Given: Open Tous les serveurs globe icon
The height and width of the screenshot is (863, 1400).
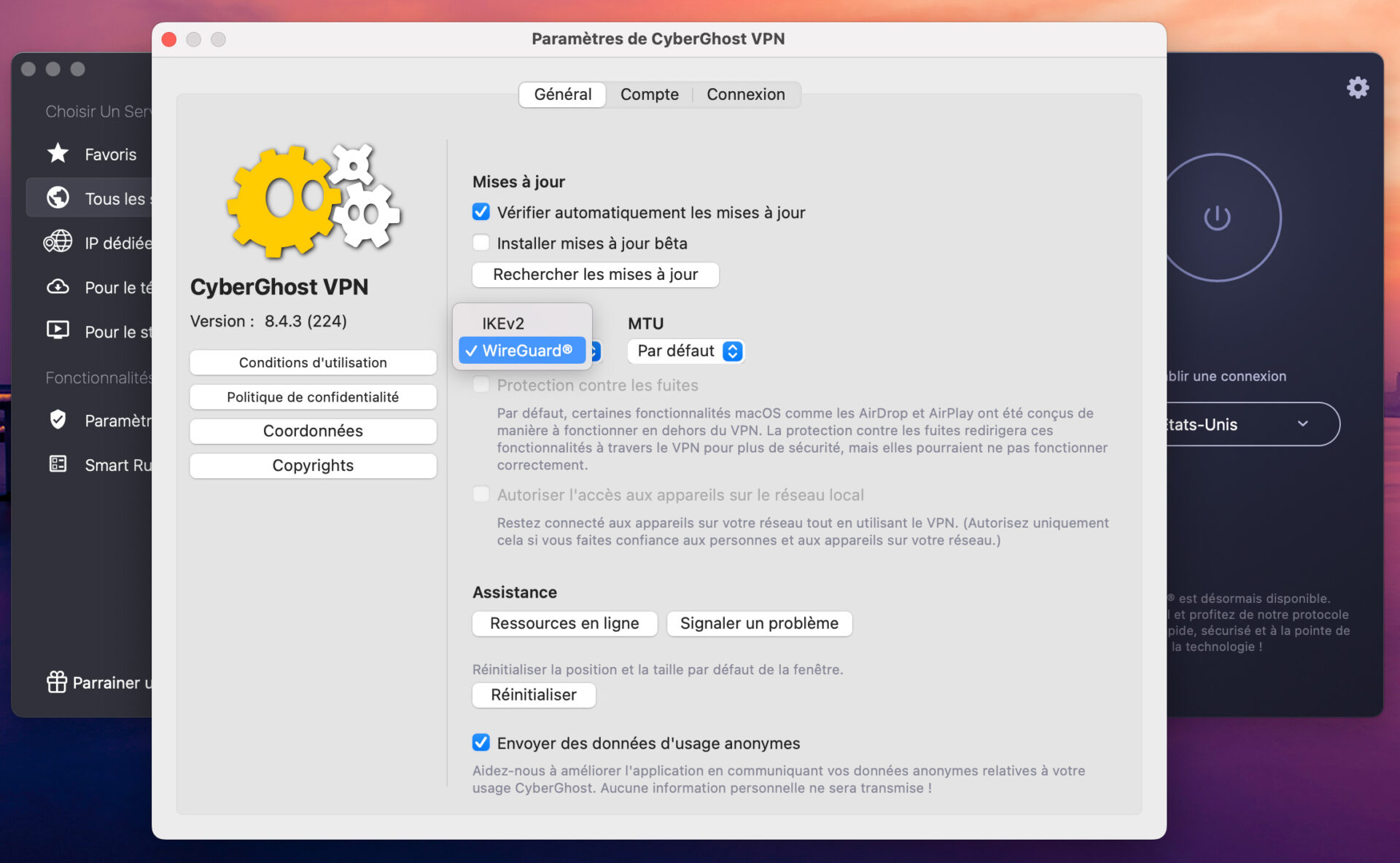Looking at the screenshot, I should tap(57, 198).
